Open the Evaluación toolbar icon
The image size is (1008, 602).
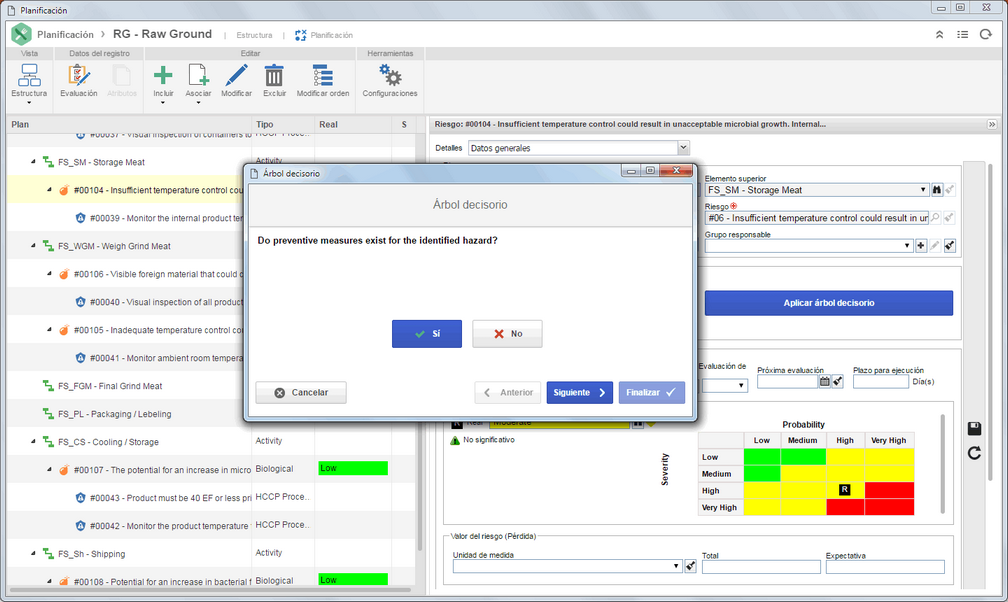[78, 81]
